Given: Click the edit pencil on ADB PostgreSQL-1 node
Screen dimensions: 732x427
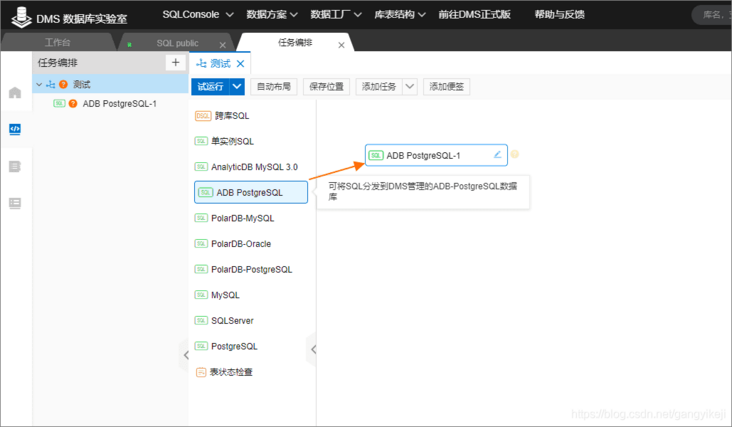Looking at the screenshot, I should [498, 154].
